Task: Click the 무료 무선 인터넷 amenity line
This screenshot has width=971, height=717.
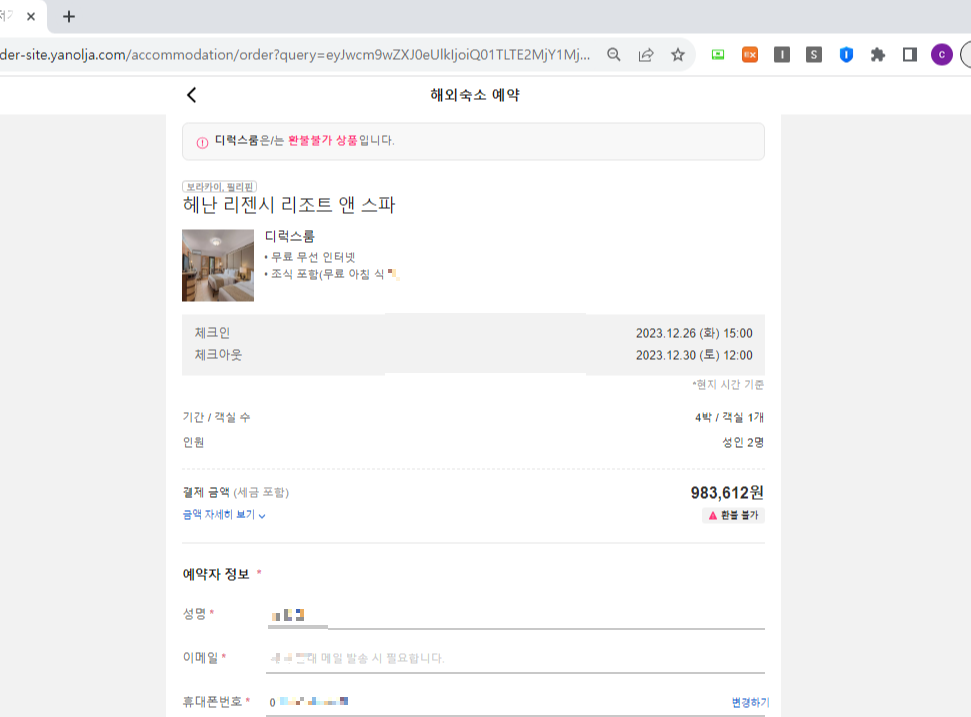Action: pyautogui.click(x=310, y=257)
